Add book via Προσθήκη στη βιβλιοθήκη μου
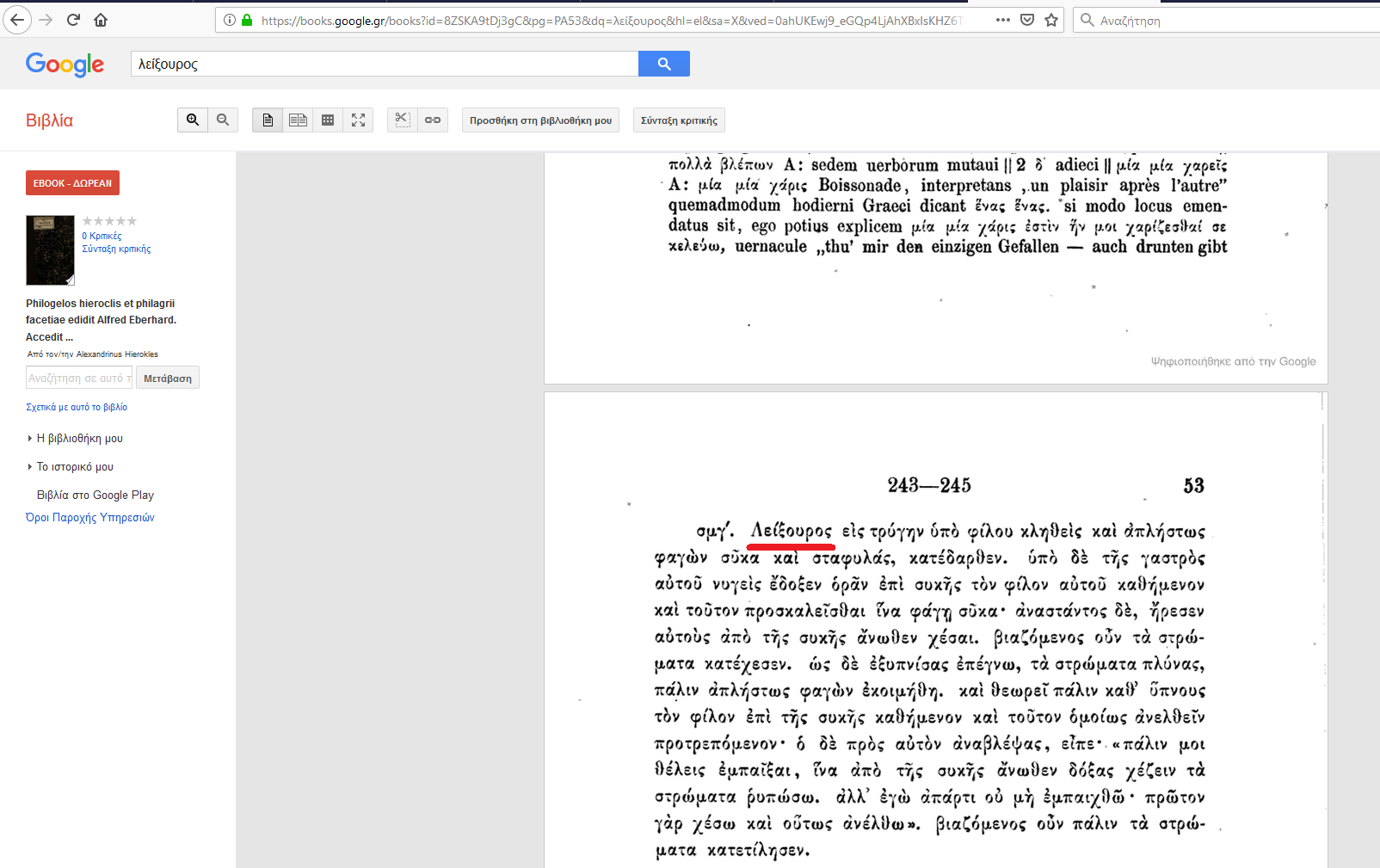The width and height of the screenshot is (1380, 868). click(540, 120)
